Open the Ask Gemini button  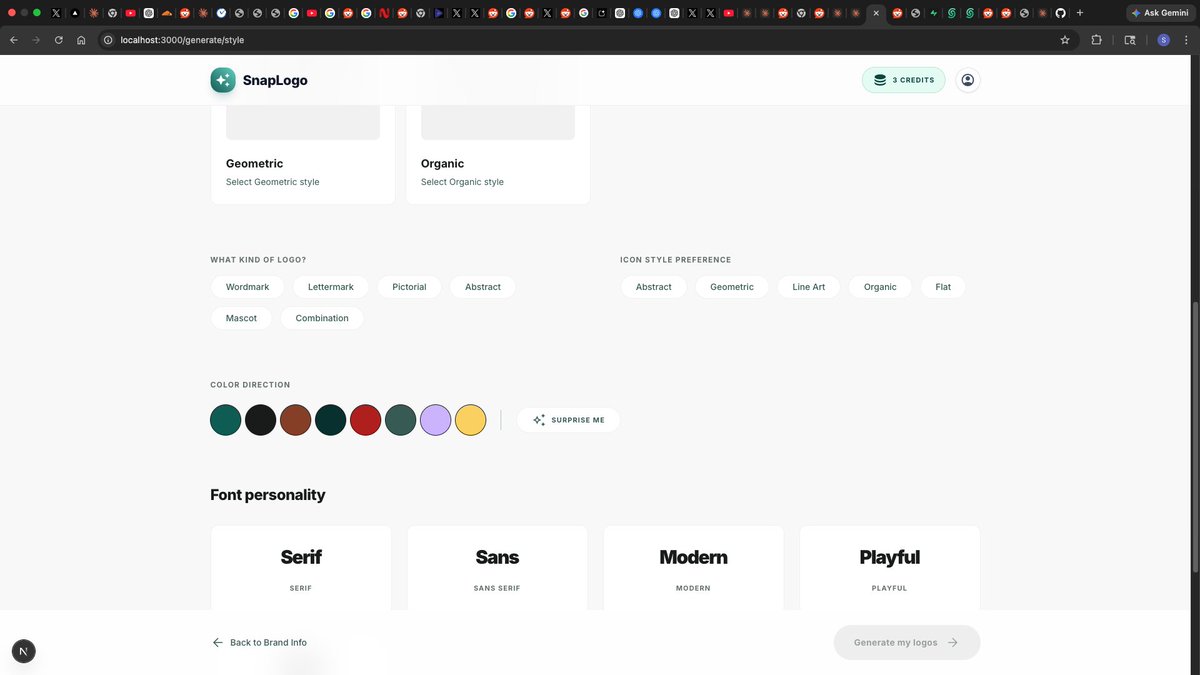[1159, 13]
